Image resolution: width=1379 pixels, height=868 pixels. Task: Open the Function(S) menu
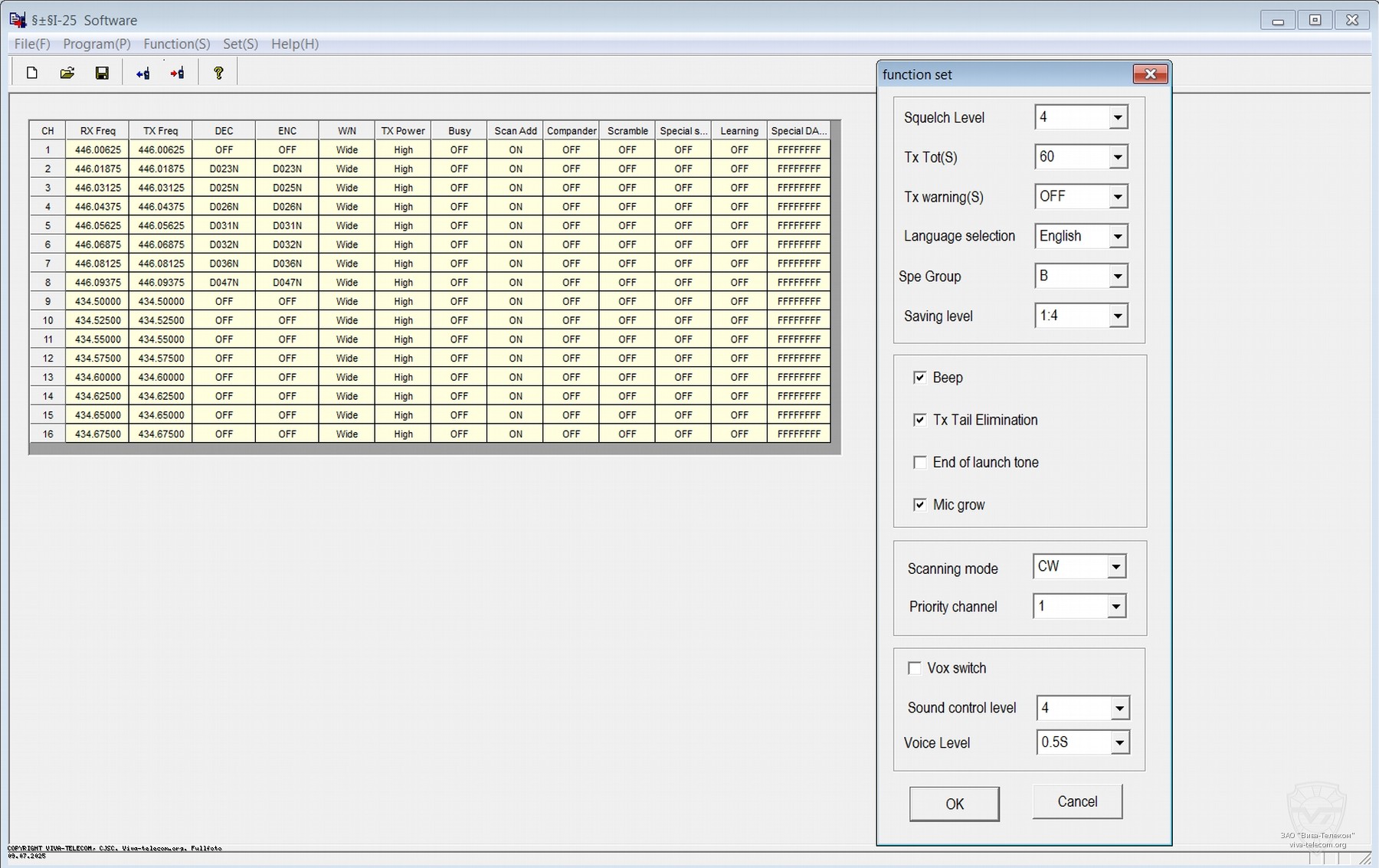pyautogui.click(x=176, y=44)
